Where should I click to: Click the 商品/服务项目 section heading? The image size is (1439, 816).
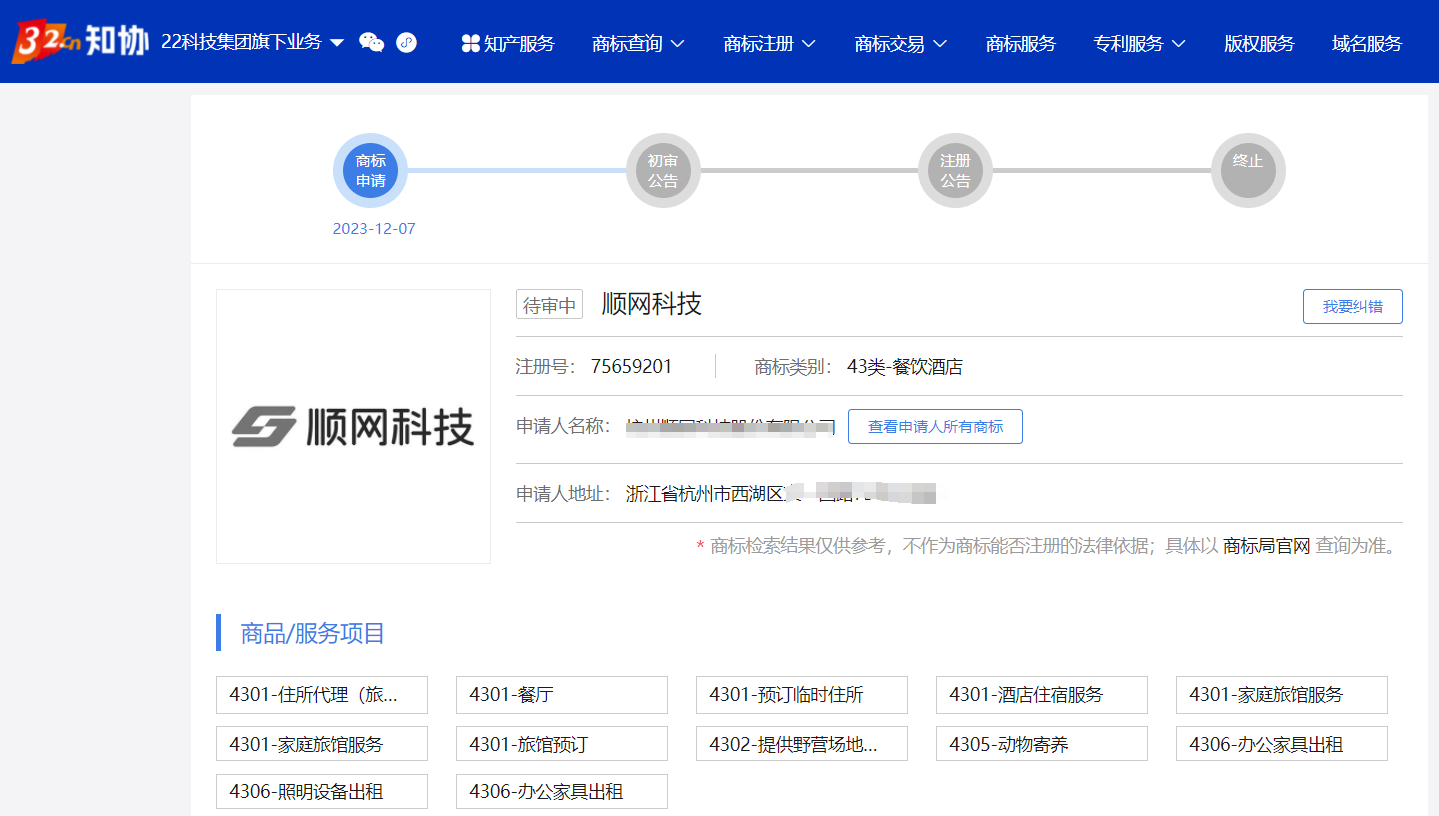coord(313,633)
